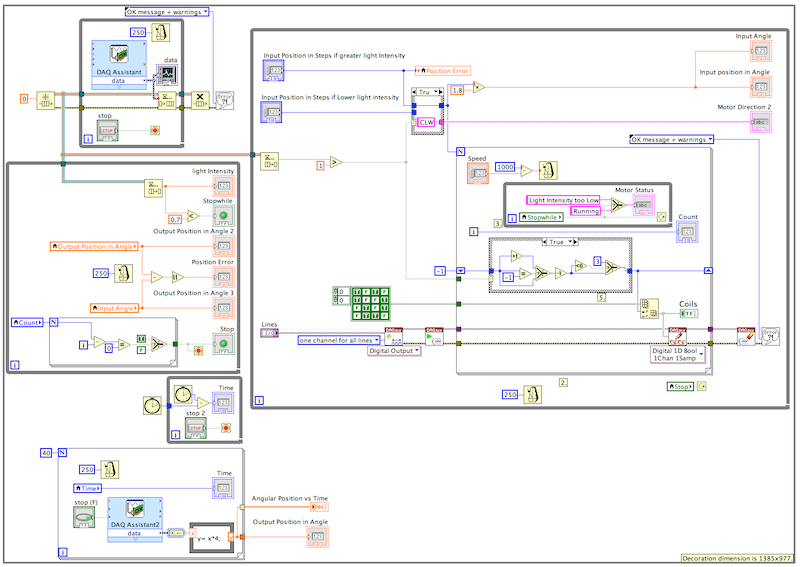Select error handler icon in top-left loop area
The width and height of the screenshot is (800, 567).
coord(224,100)
